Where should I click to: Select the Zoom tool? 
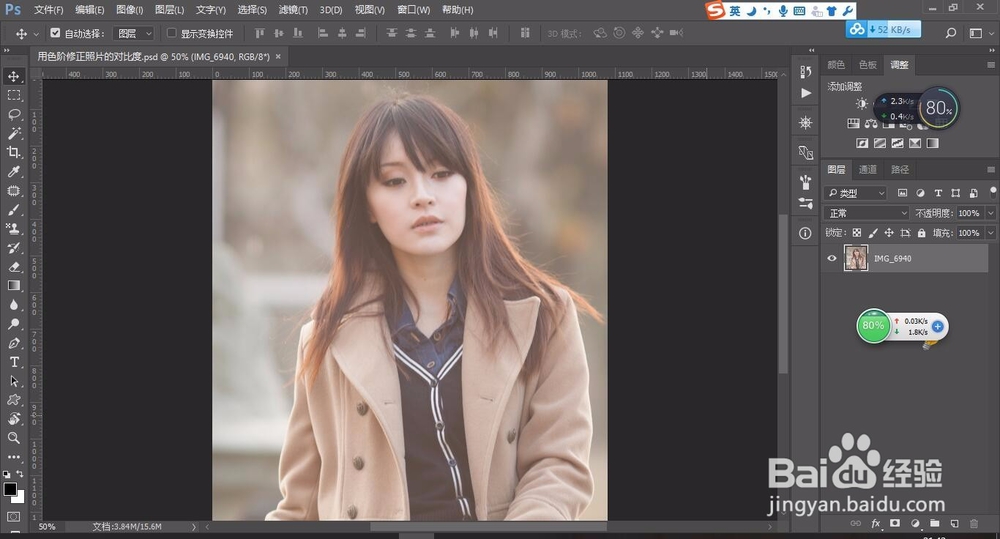tap(13, 438)
